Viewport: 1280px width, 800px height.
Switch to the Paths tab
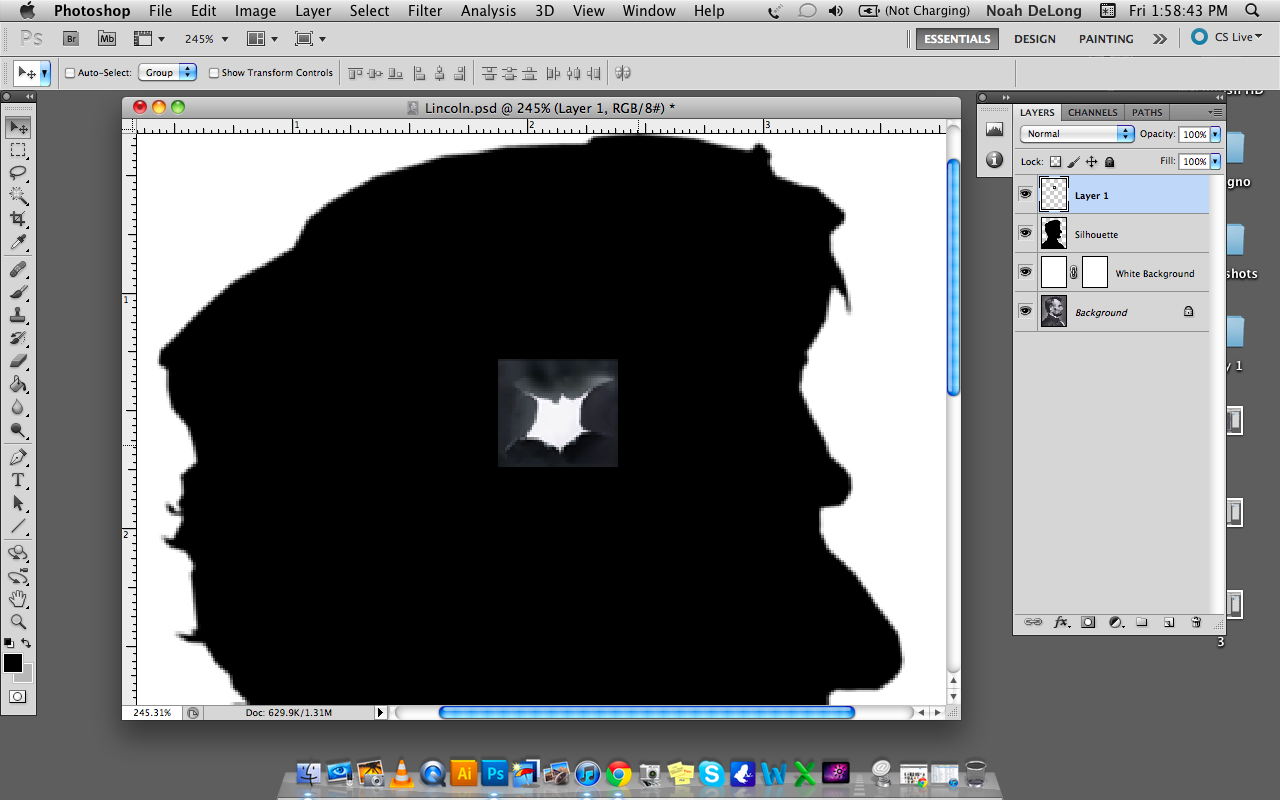point(1147,112)
